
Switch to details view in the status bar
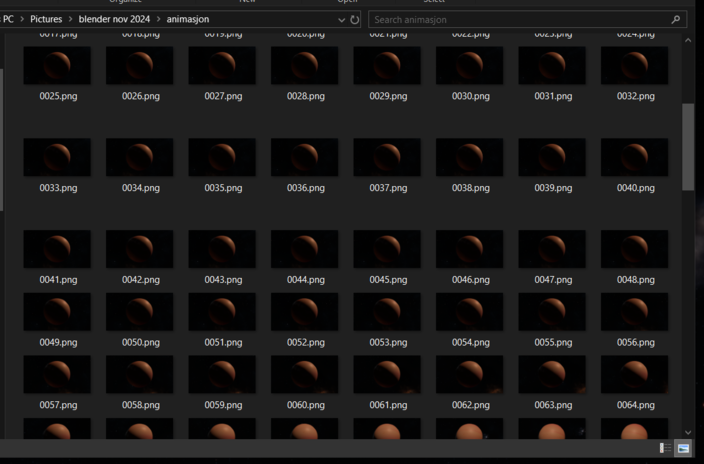point(666,448)
